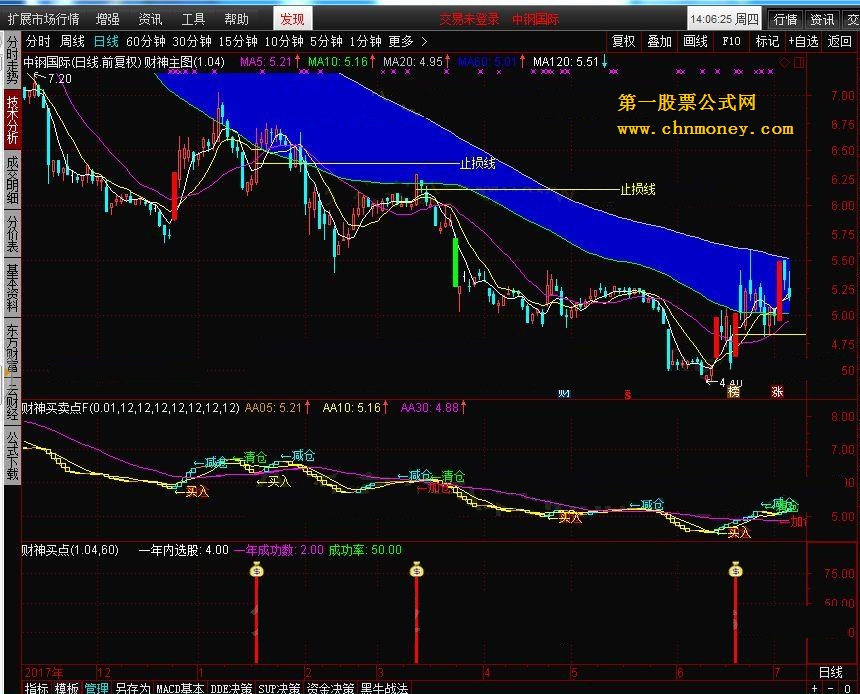Open the 扩展市场行情 menu
Screen dimensions: 860x694
(44, 19)
